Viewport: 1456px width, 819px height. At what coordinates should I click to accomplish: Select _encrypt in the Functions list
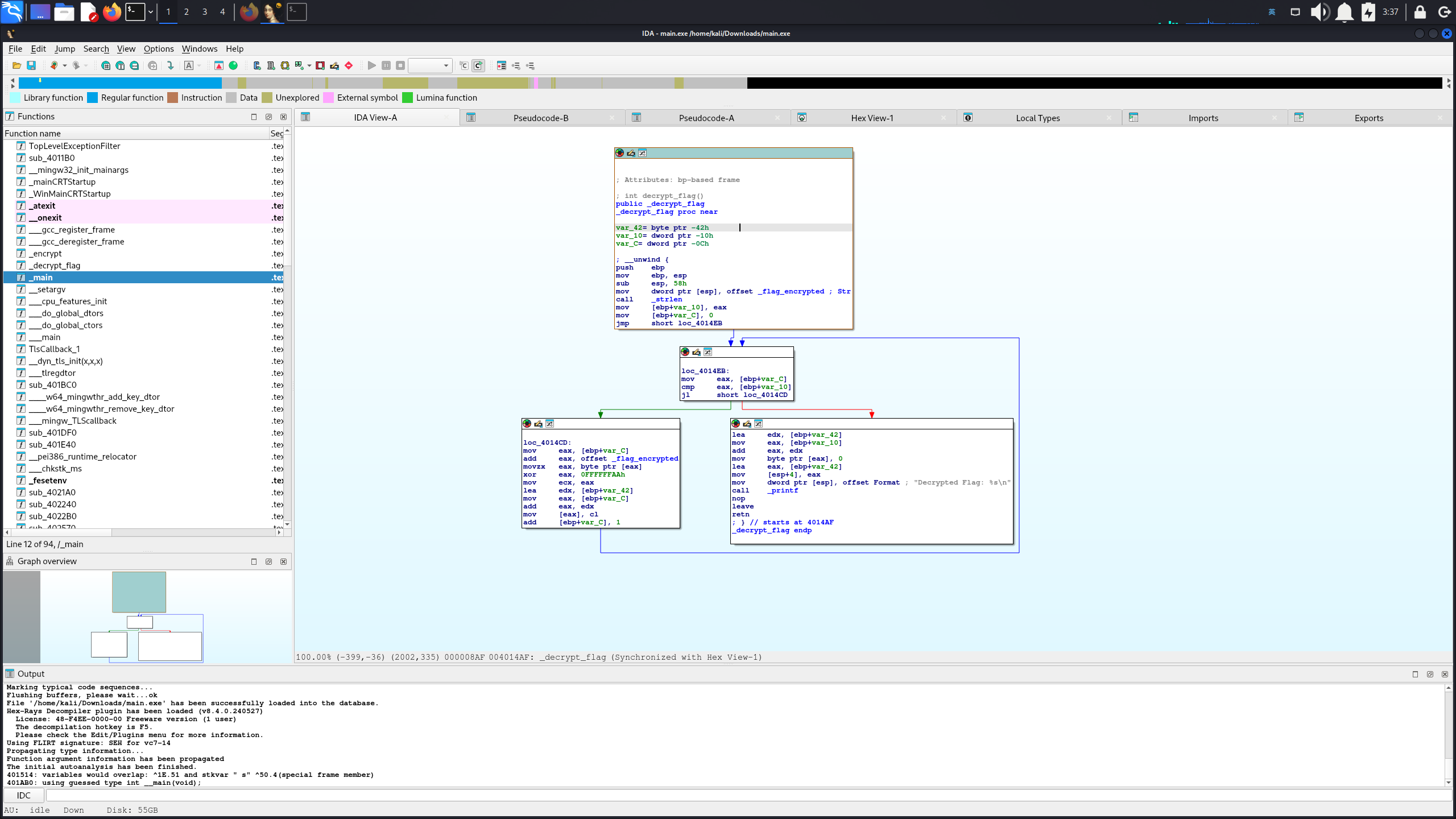pyautogui.click(x=45, y=254)
